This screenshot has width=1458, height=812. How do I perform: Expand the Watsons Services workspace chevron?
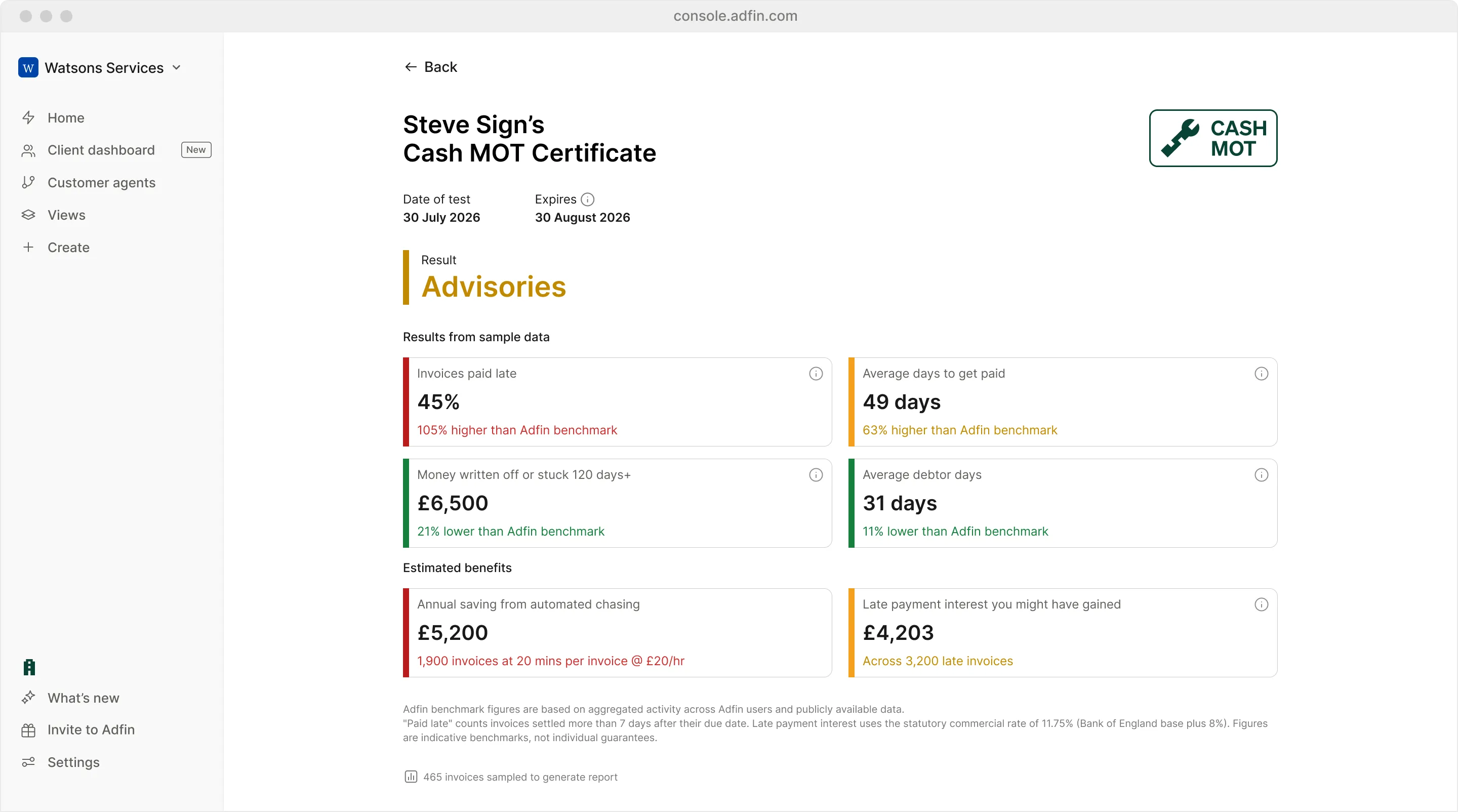[x=177, y=68]
